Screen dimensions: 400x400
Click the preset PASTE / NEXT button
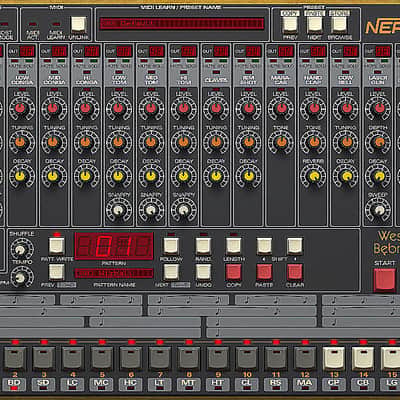pos(314,24)
